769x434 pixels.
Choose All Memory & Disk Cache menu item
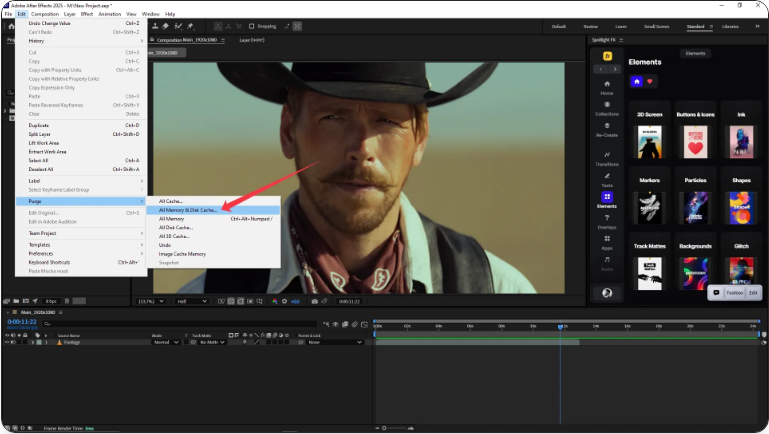coord(188,210)
